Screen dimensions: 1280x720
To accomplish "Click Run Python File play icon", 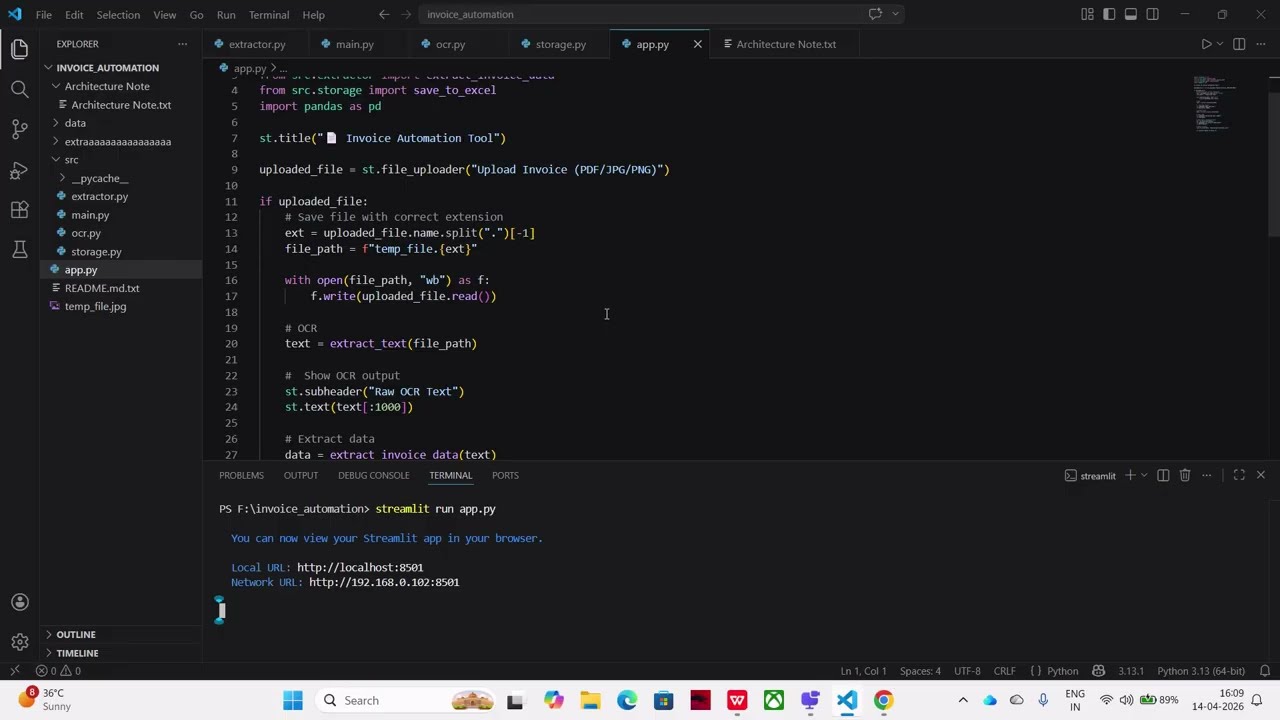I will [1206, 44].
